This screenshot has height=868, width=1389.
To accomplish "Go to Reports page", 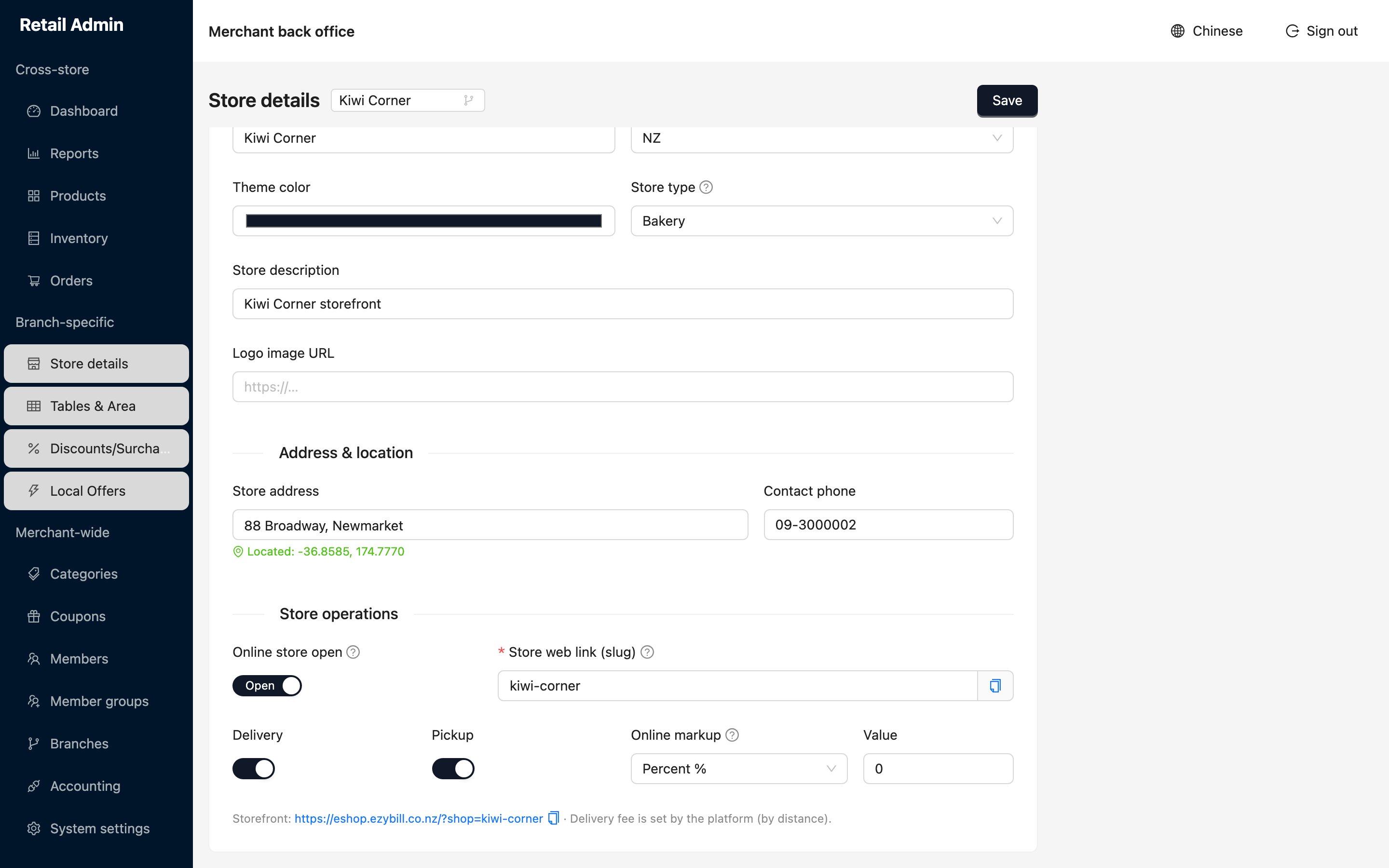I will coord(96,153).
